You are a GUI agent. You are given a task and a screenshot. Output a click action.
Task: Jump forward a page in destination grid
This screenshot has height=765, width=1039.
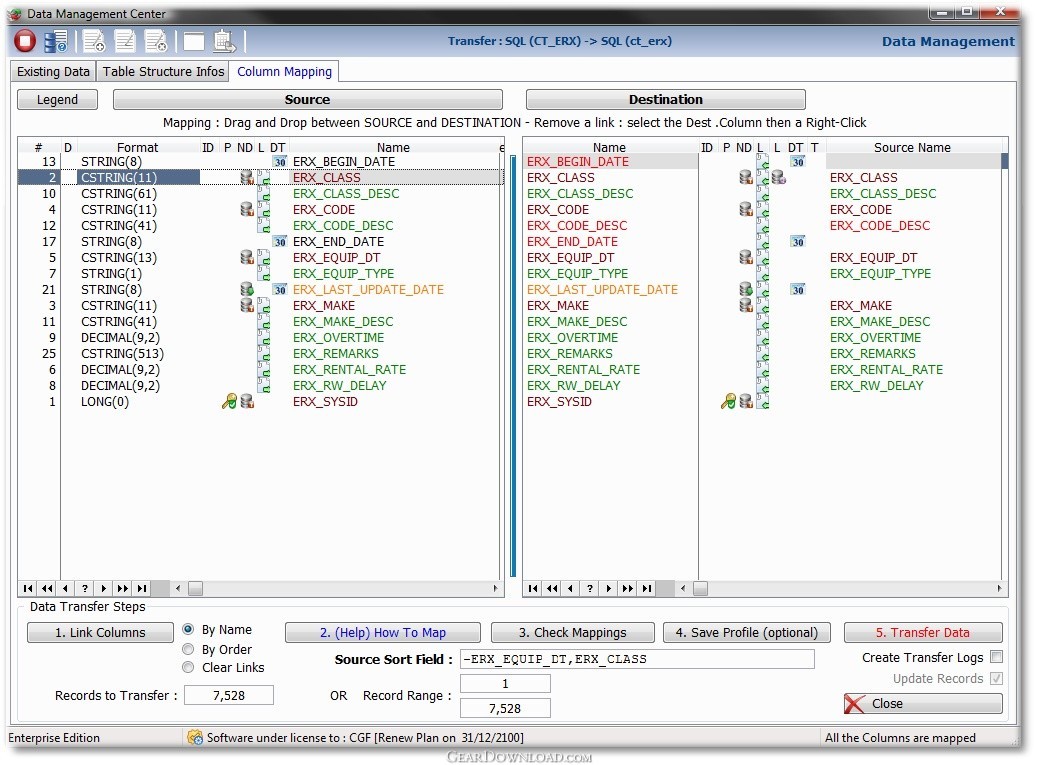pos(628,588)
